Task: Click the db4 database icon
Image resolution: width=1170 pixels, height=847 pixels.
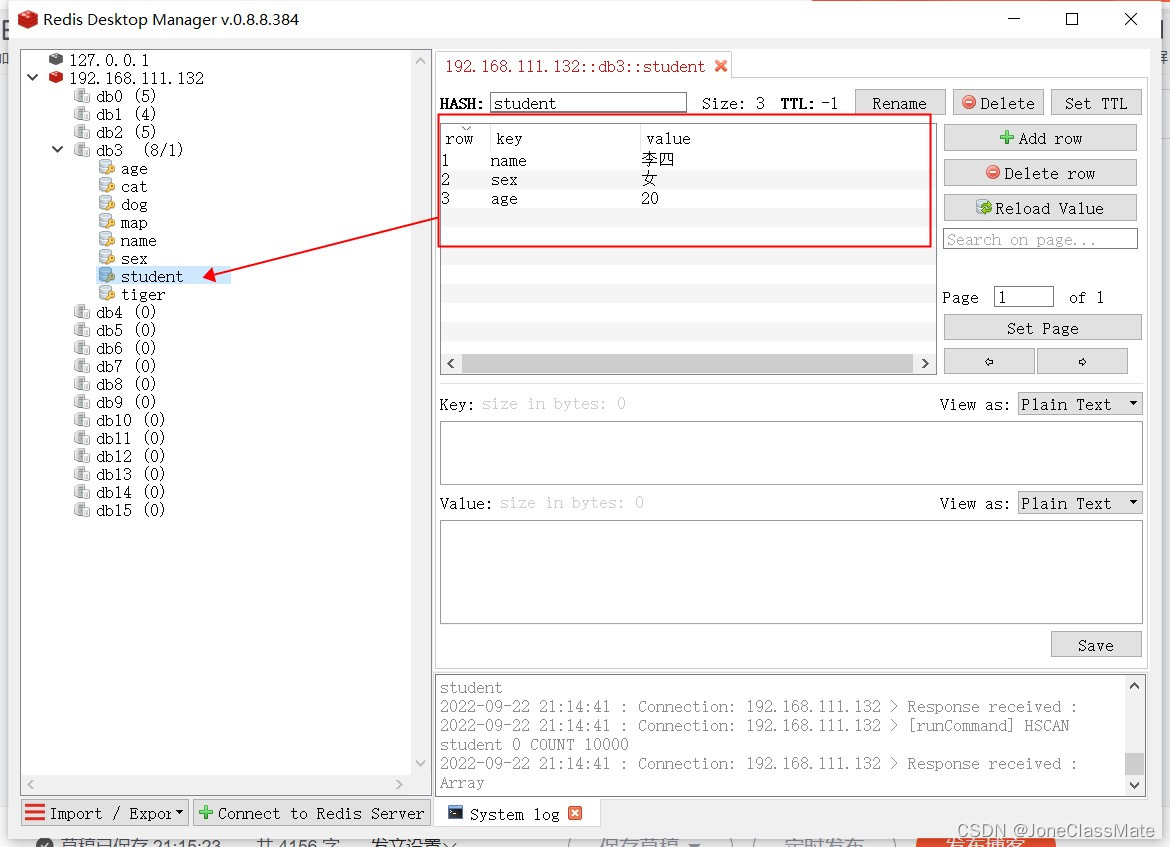Action: pos(82,312)
